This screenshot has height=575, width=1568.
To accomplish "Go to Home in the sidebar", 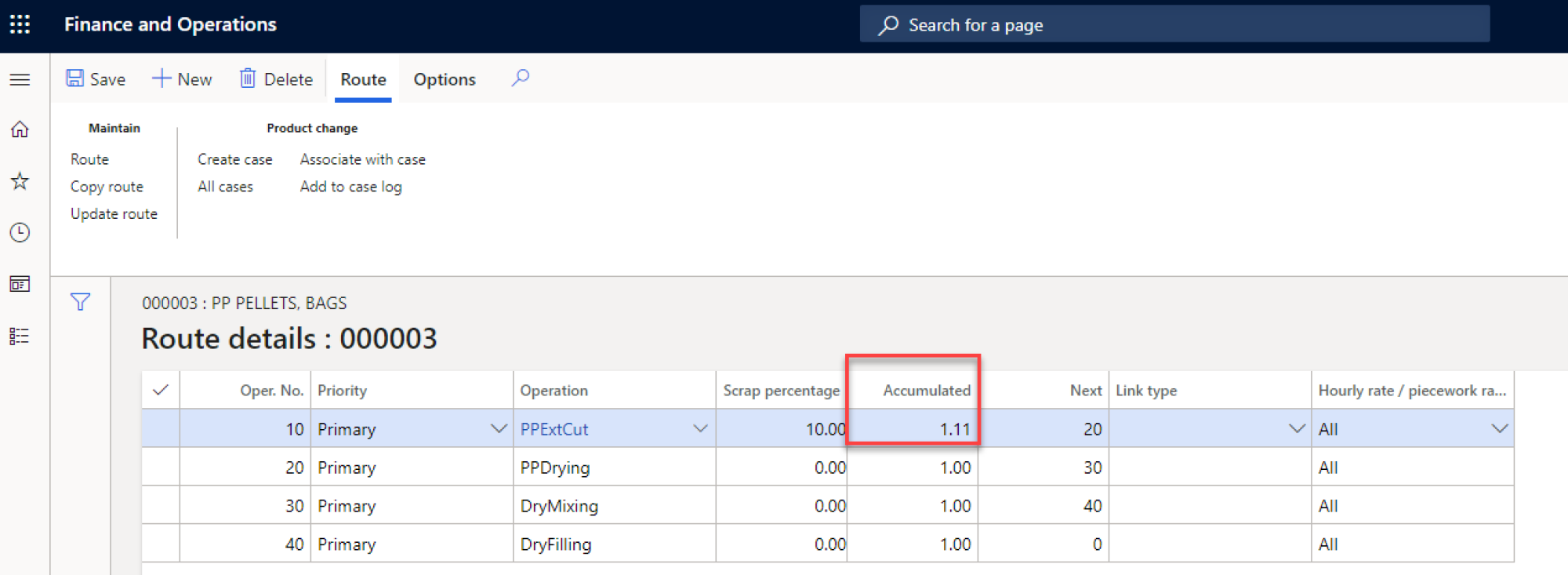I will click(20, 129).
